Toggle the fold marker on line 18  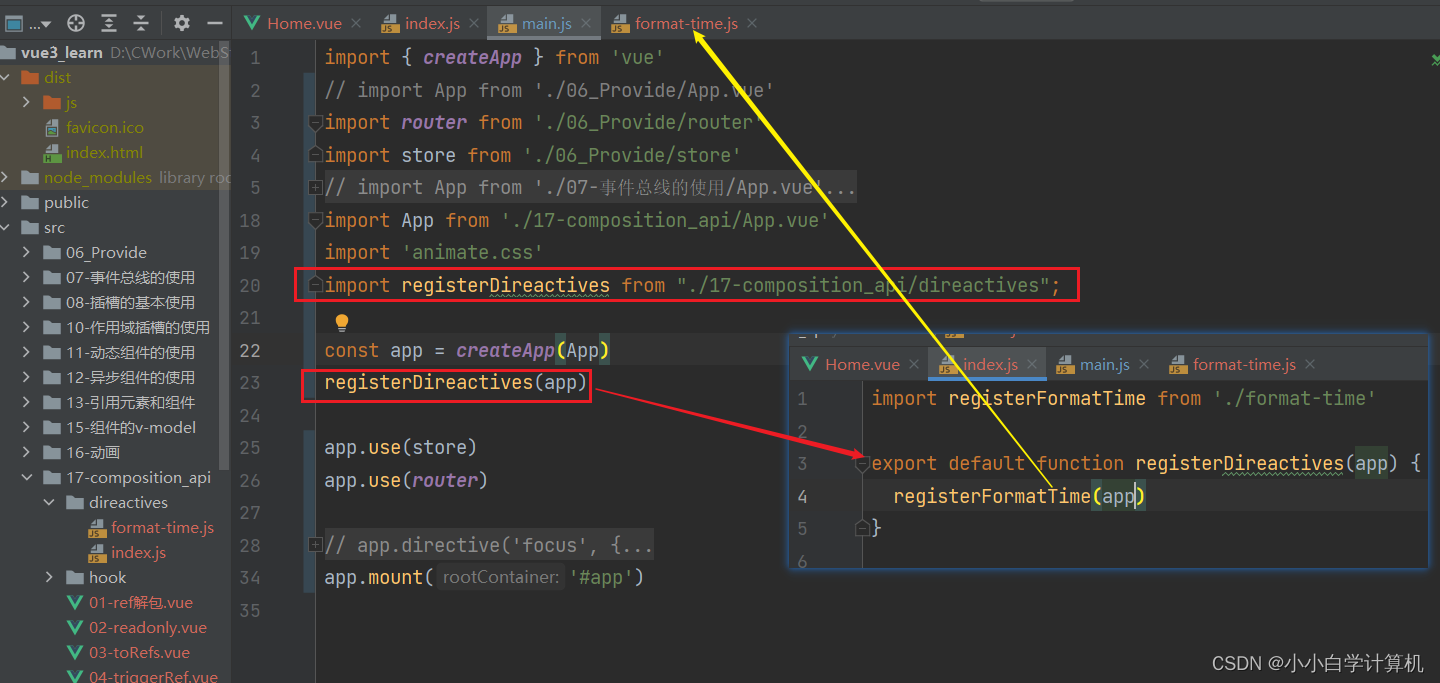pyautogui.click(x=316, y=220)
